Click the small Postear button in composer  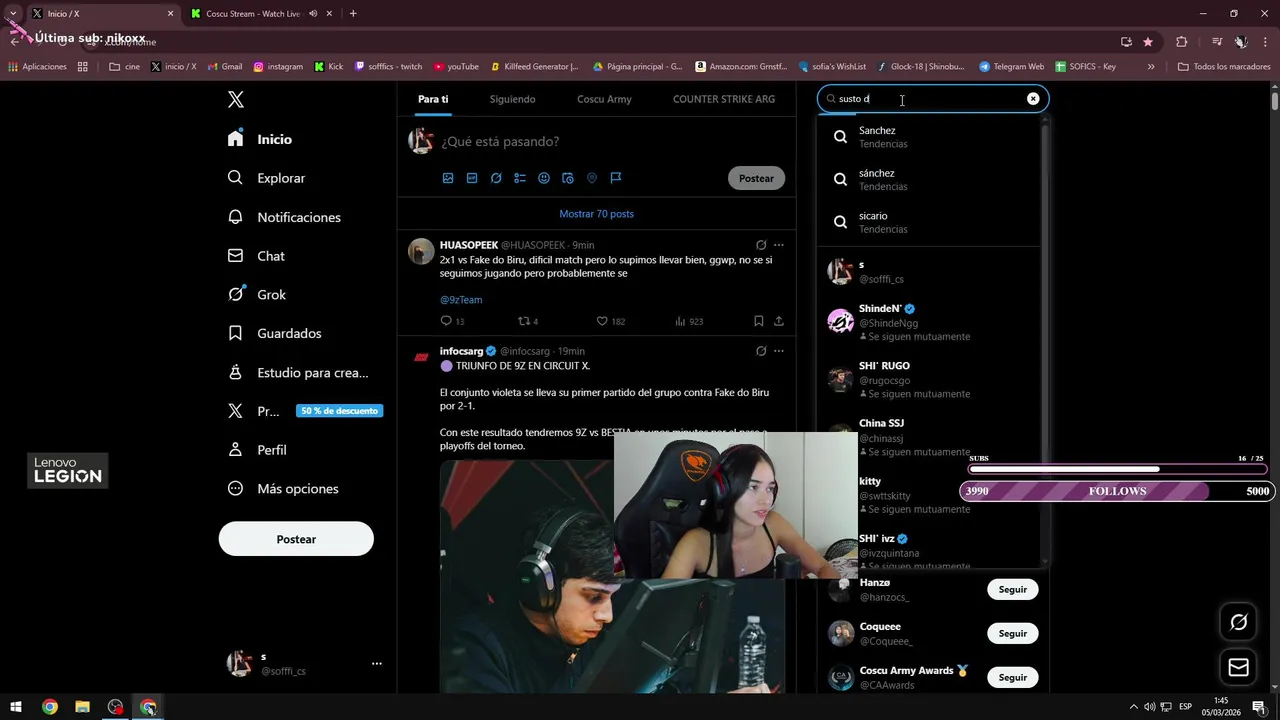[756, 178]
